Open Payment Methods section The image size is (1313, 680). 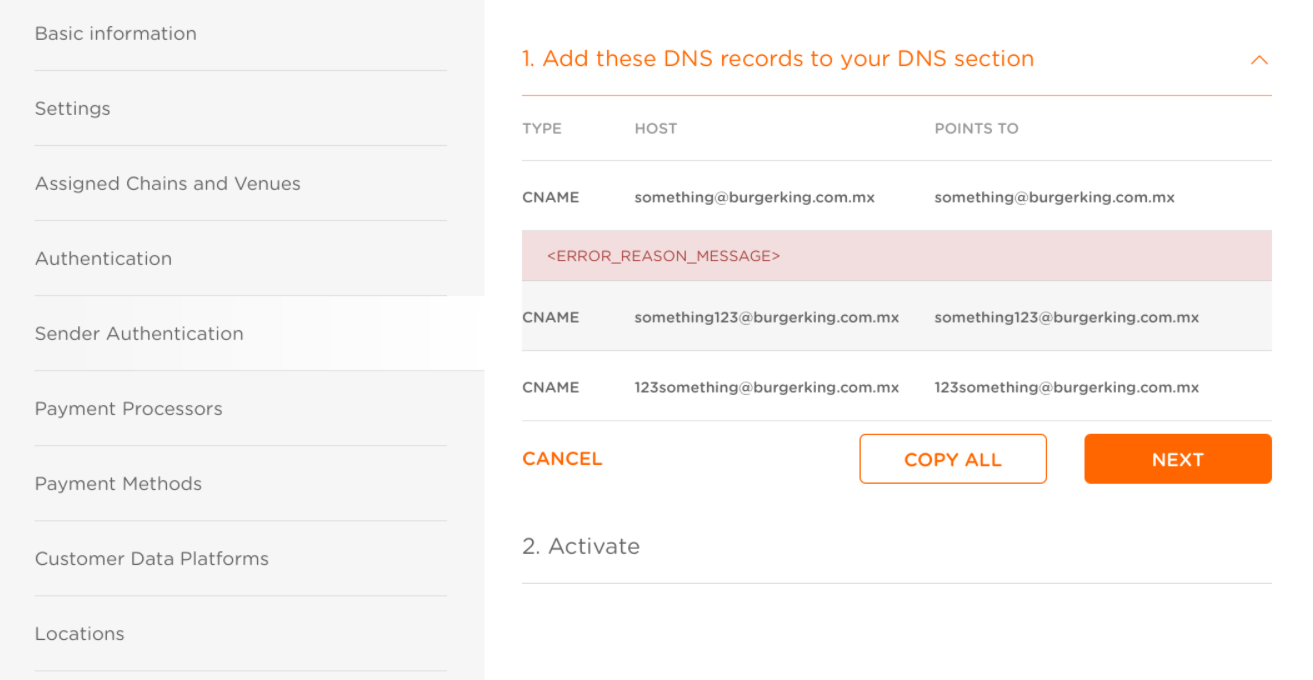click(119, 483)
